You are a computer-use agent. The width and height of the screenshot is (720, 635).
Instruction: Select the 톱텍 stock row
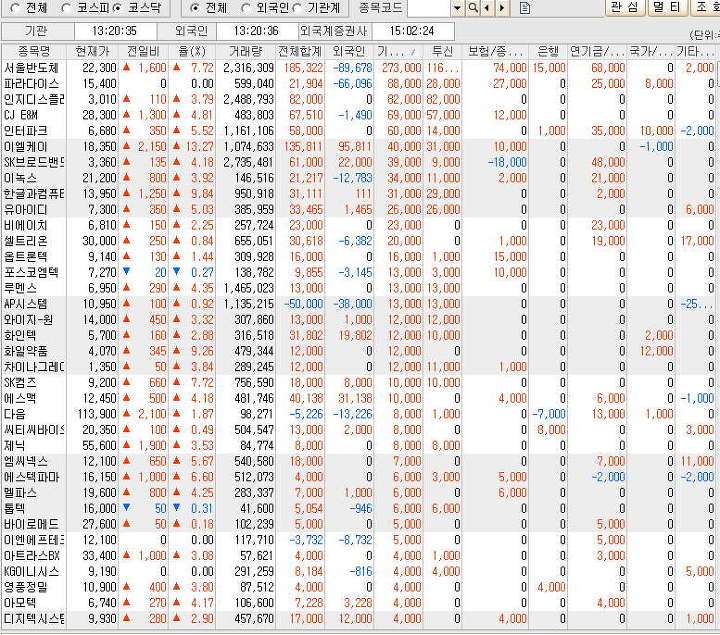(x=359, y=508)
